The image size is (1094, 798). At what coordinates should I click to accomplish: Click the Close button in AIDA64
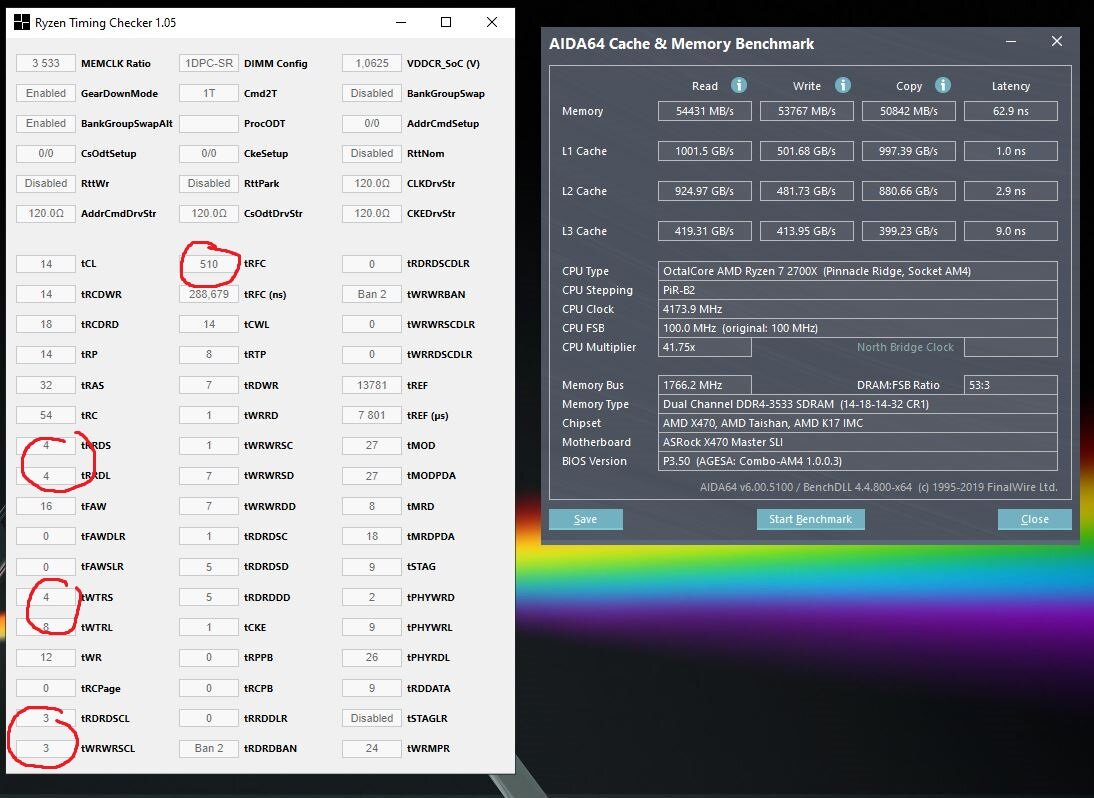pyautogui.click(x=1034, y=519)
